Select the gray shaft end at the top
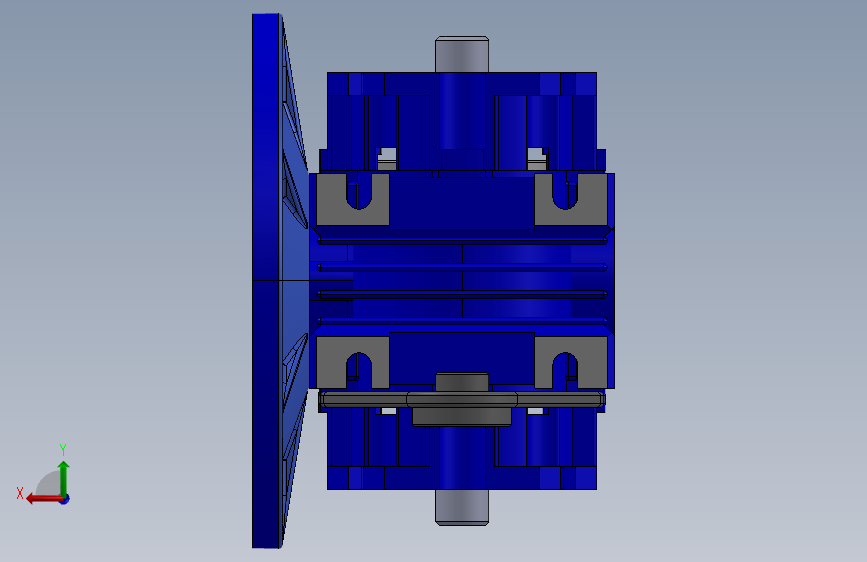 462,54
